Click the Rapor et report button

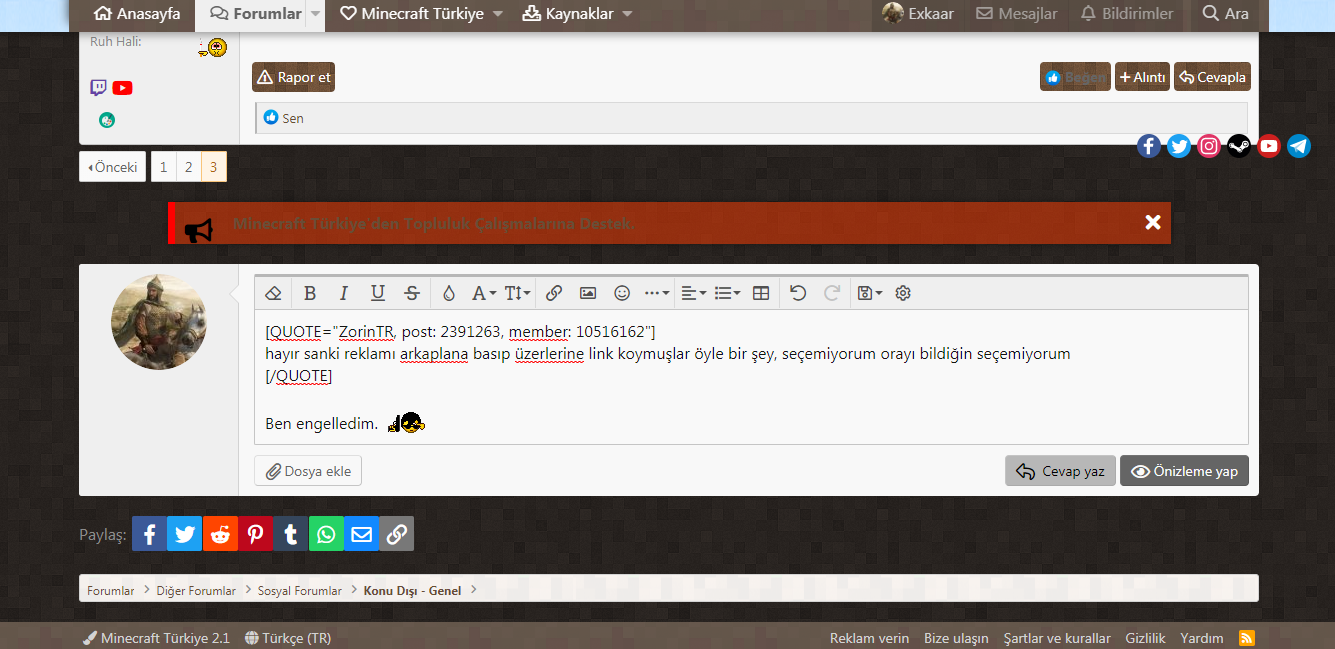click(293, 77)
